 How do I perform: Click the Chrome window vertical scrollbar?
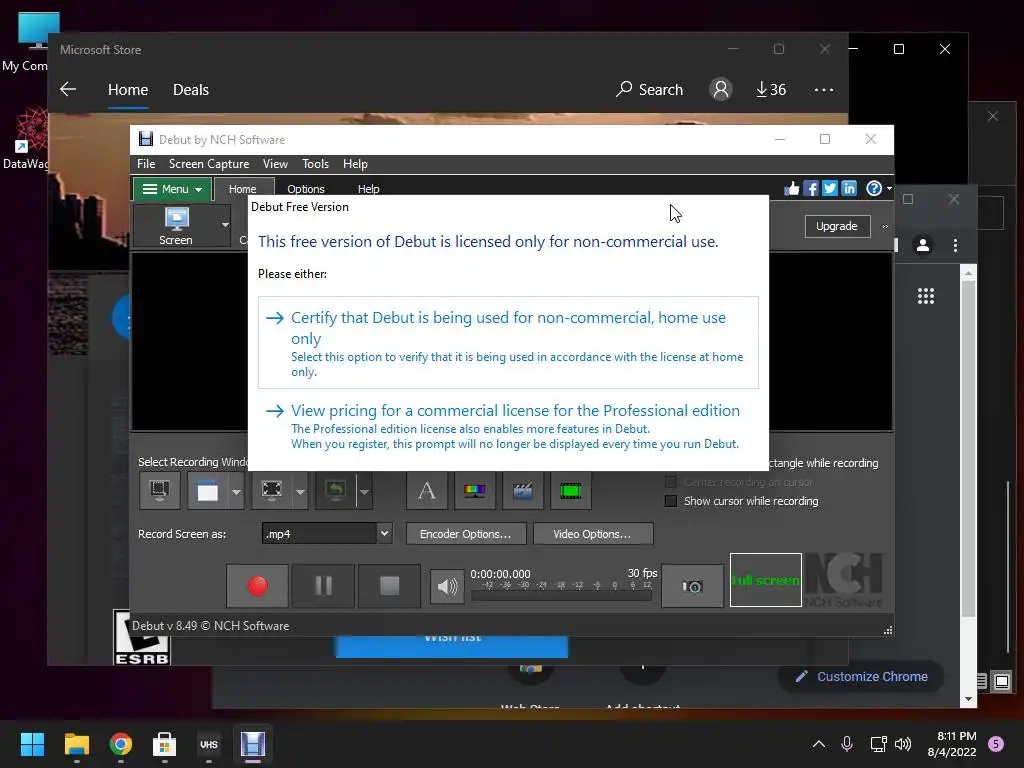point(968,447)
